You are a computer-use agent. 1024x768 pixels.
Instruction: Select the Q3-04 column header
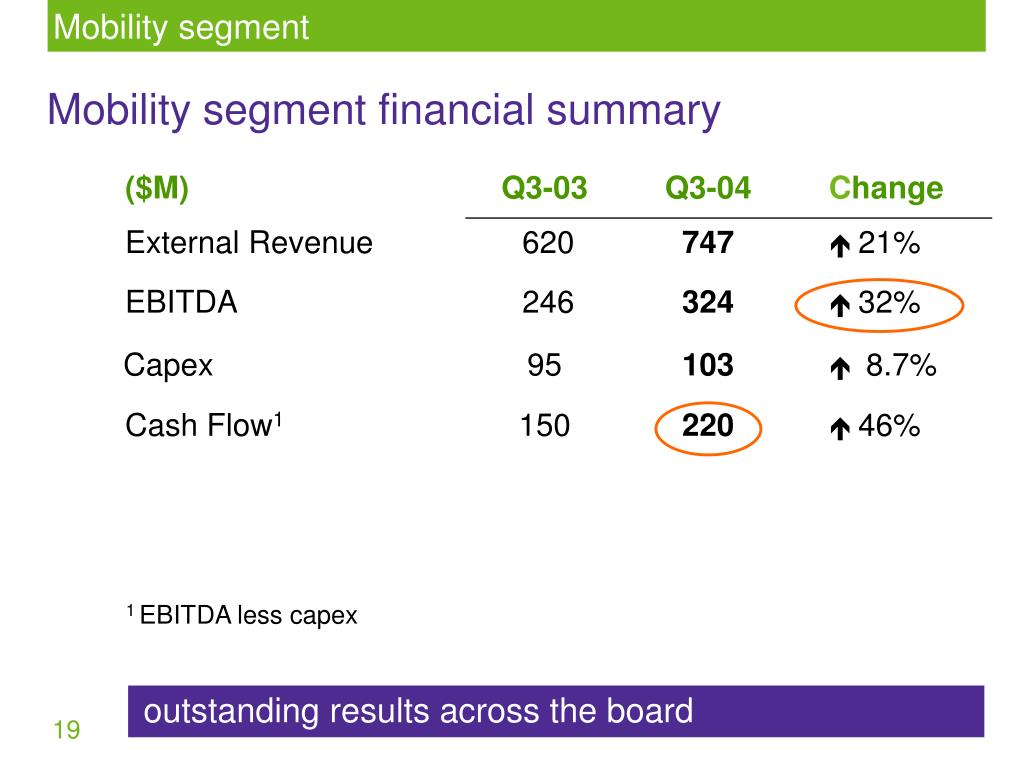click(x=708, y=188)
